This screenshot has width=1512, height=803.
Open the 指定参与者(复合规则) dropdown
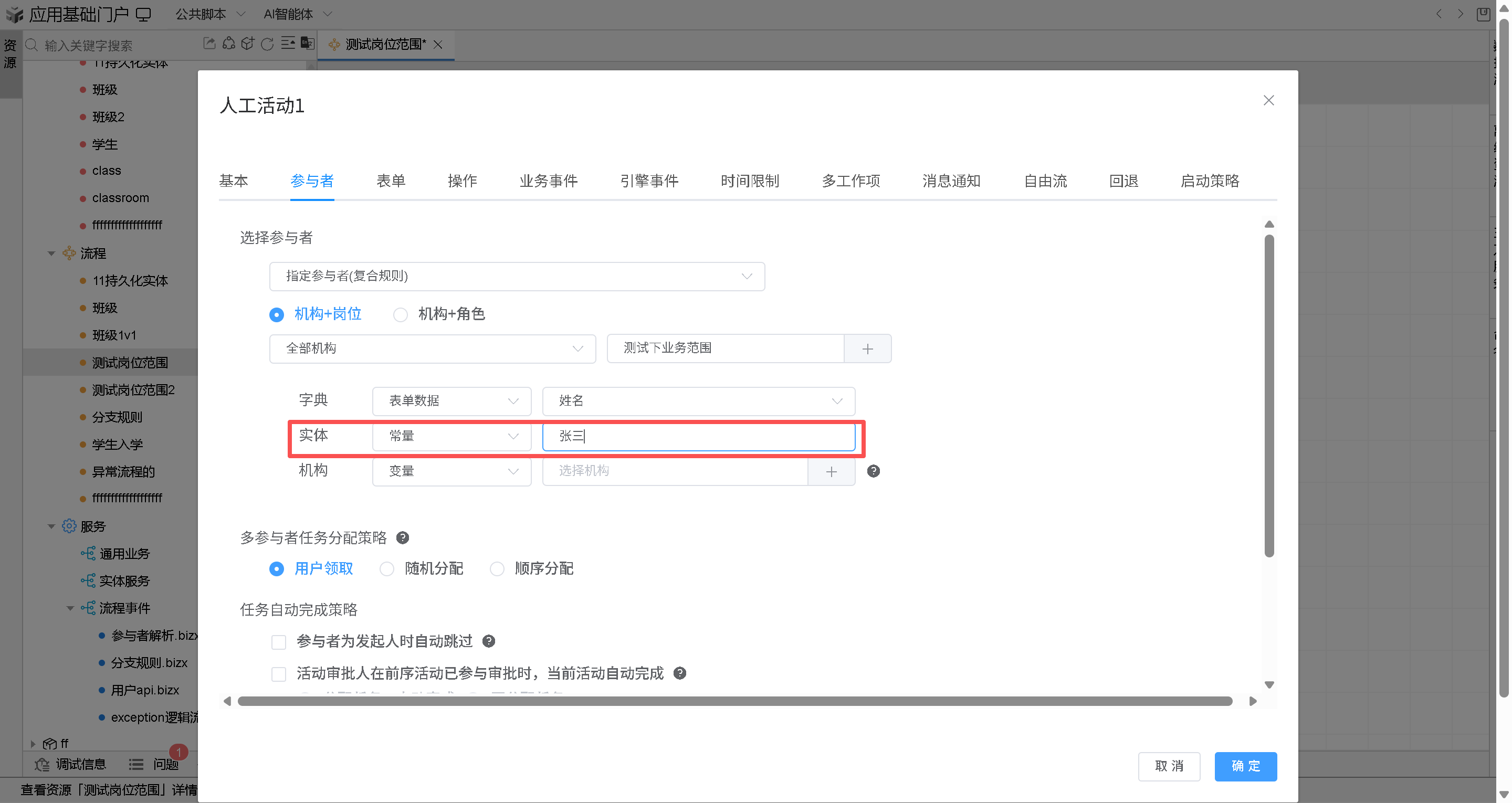pyautogui.click(x=517, y=277)
